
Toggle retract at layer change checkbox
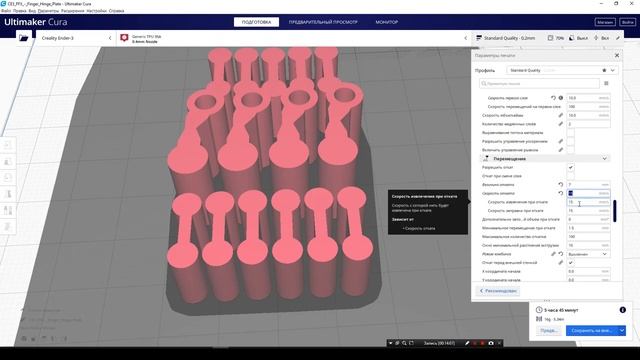coord(571,176)
